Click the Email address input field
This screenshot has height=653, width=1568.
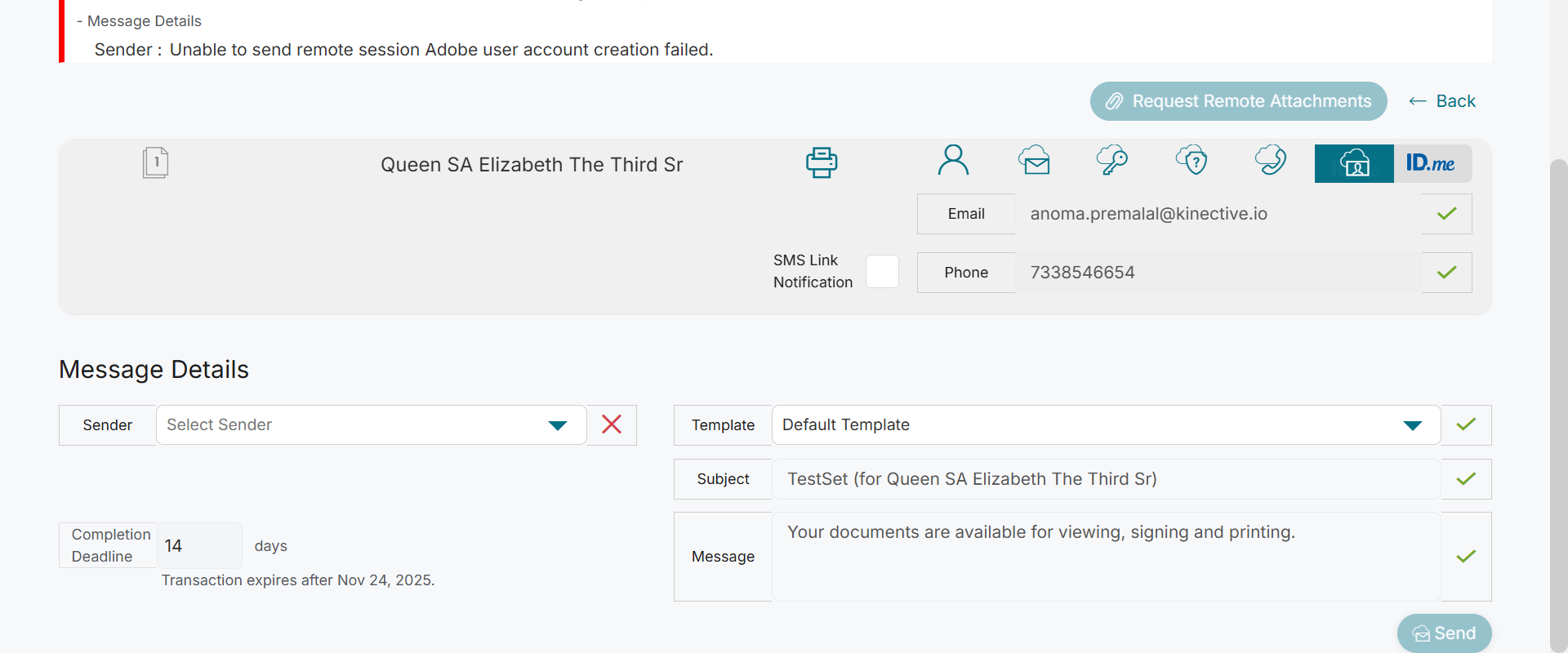[x=1218, y=214]
